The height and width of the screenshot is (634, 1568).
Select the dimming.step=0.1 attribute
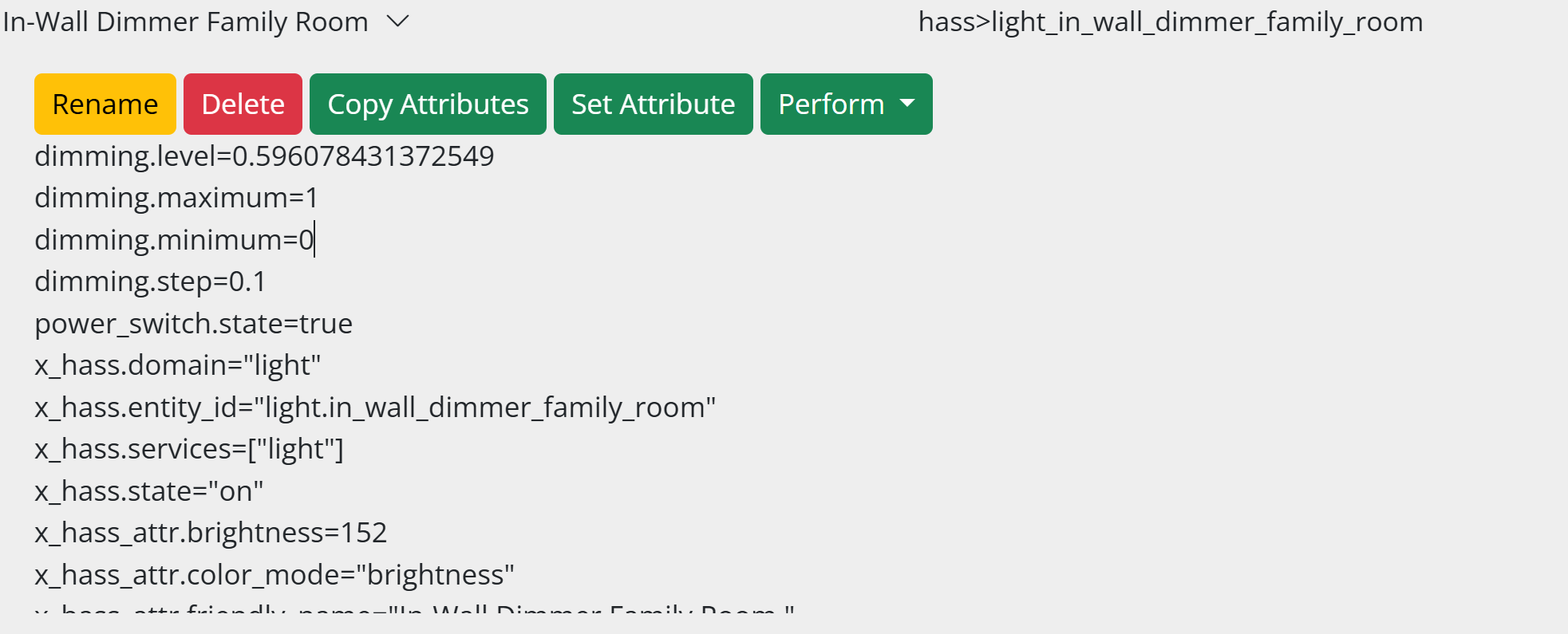150,282
